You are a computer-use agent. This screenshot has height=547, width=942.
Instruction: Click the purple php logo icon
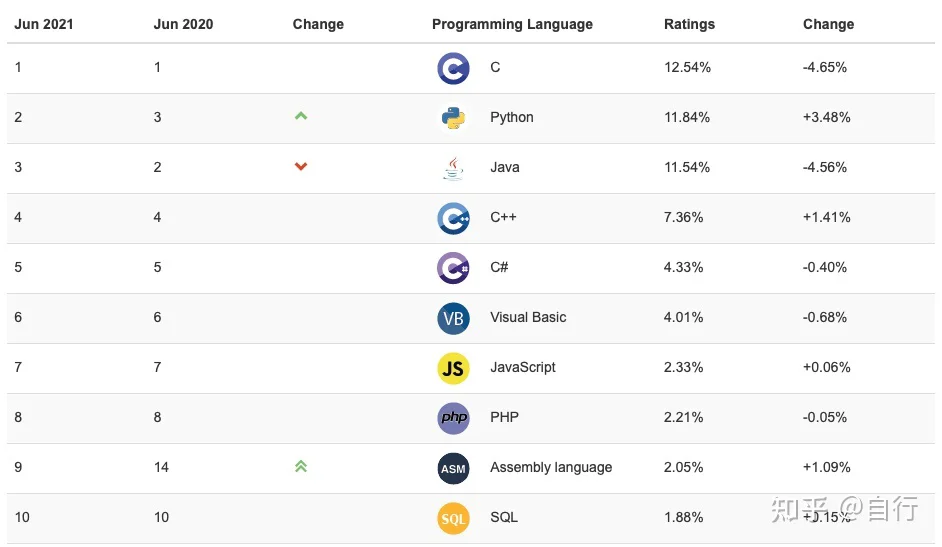pyautogui.click(x=453, y=418)
